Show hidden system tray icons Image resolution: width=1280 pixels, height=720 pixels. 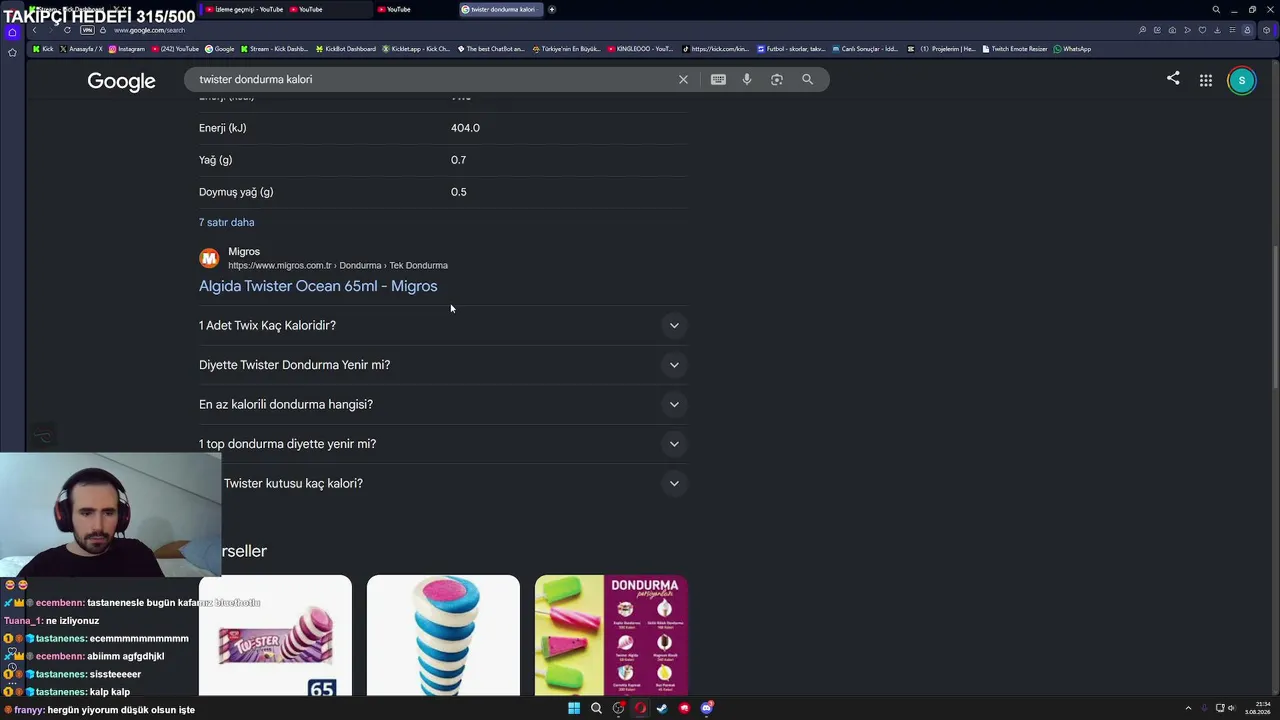[x=1188, y=708]
